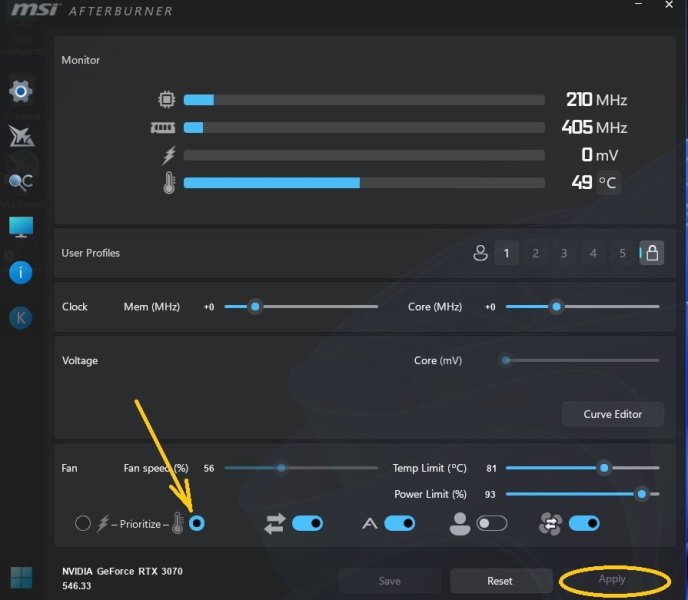The width and height of the screenshot is (688, 600).
Task: Click the user profile person icon
Action: pos(480,253)
